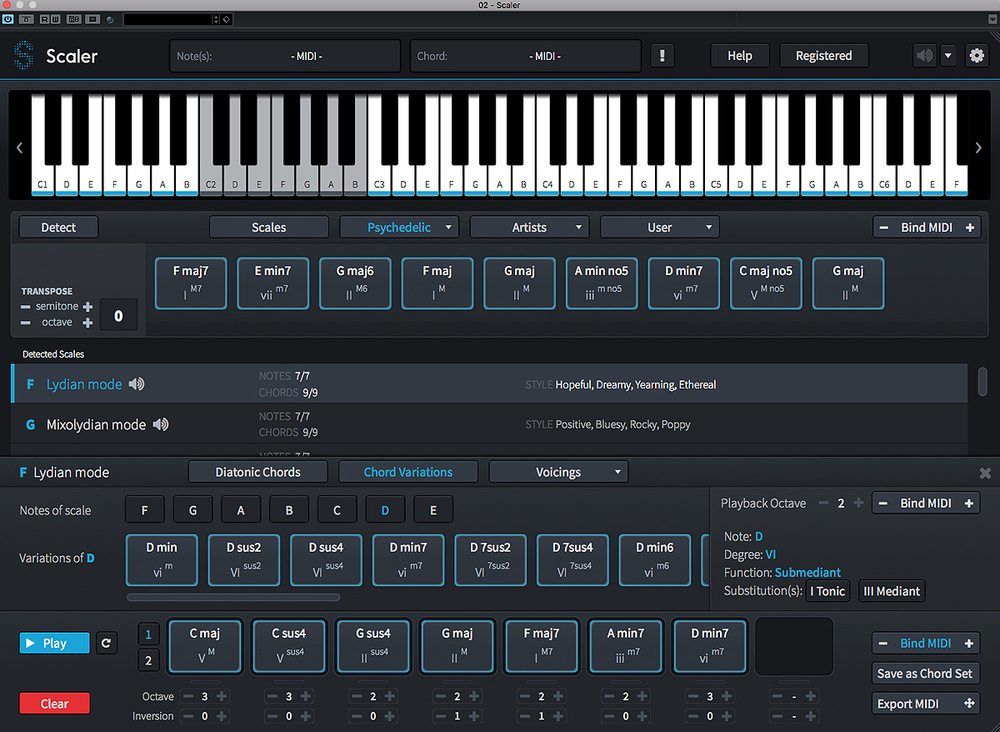Select pattern slot 1
This screenshot has width=1000, height=732.
pyautogui.click(x=148, y=634)
